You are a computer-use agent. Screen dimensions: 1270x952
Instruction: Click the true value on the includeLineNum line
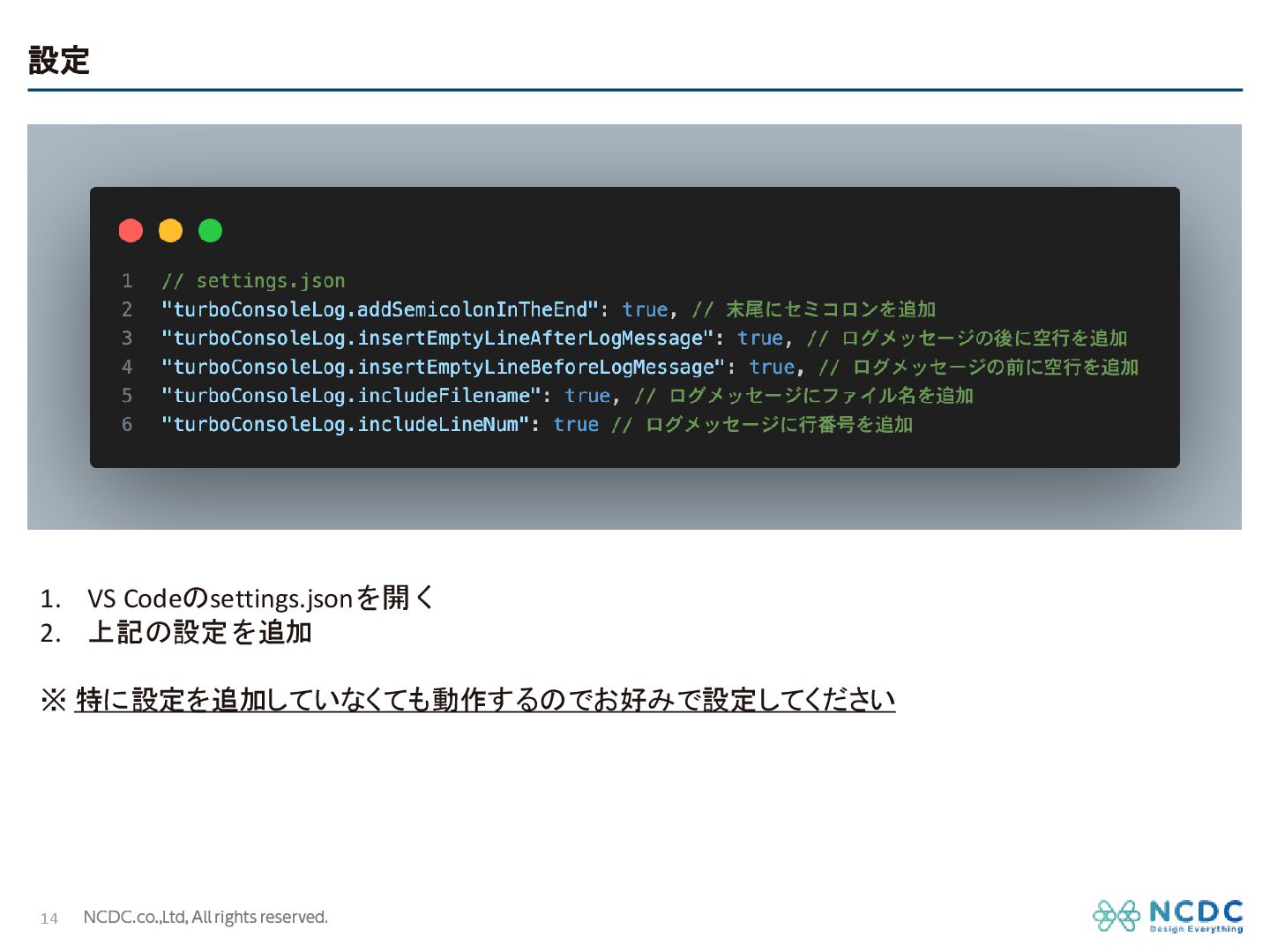point(576,425)
